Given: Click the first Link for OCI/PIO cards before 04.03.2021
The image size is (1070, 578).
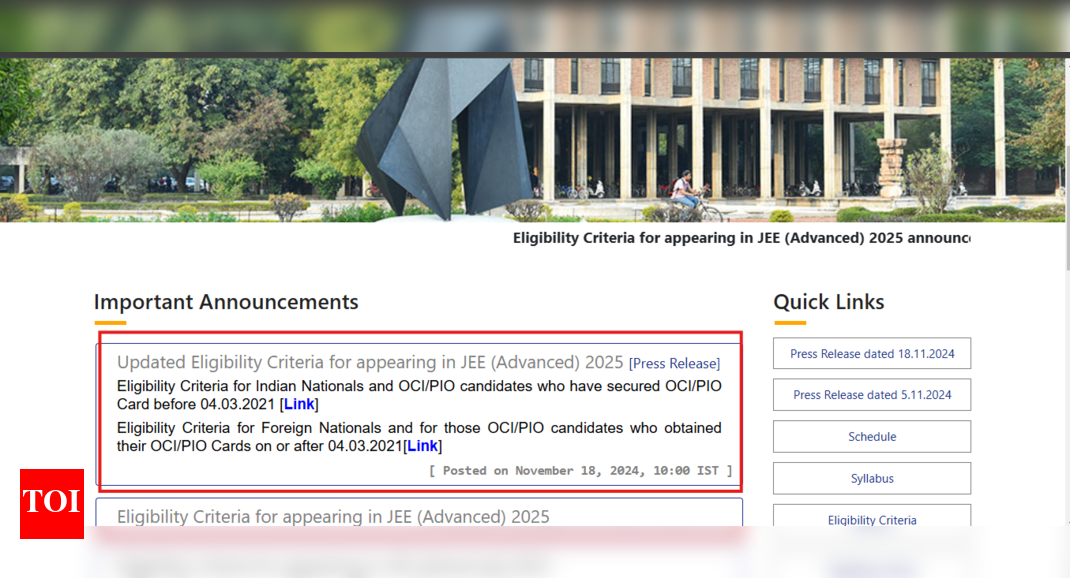Looking at the screenshot, I should click(299, 404).
